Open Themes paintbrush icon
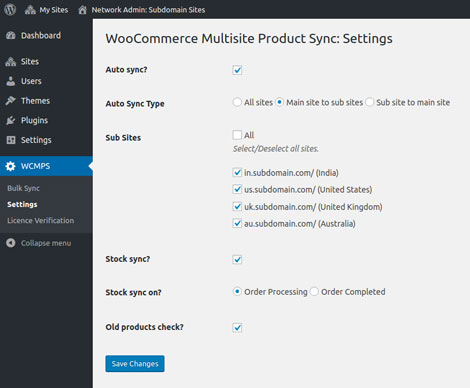470x388 pixels. [x=11, y=101]
